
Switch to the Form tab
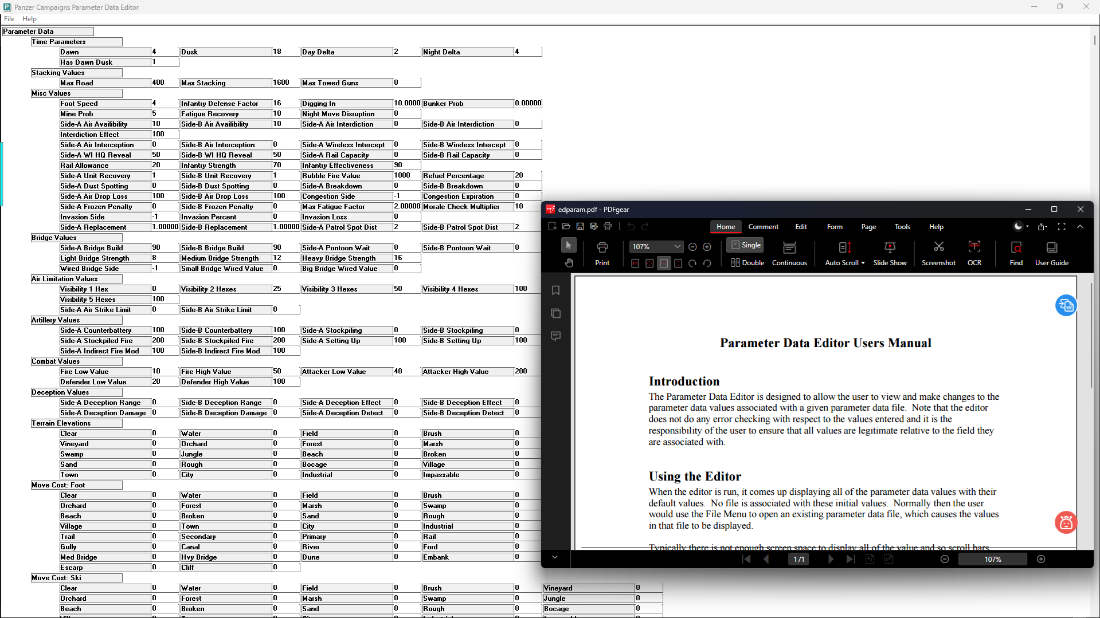click(834, 227)
